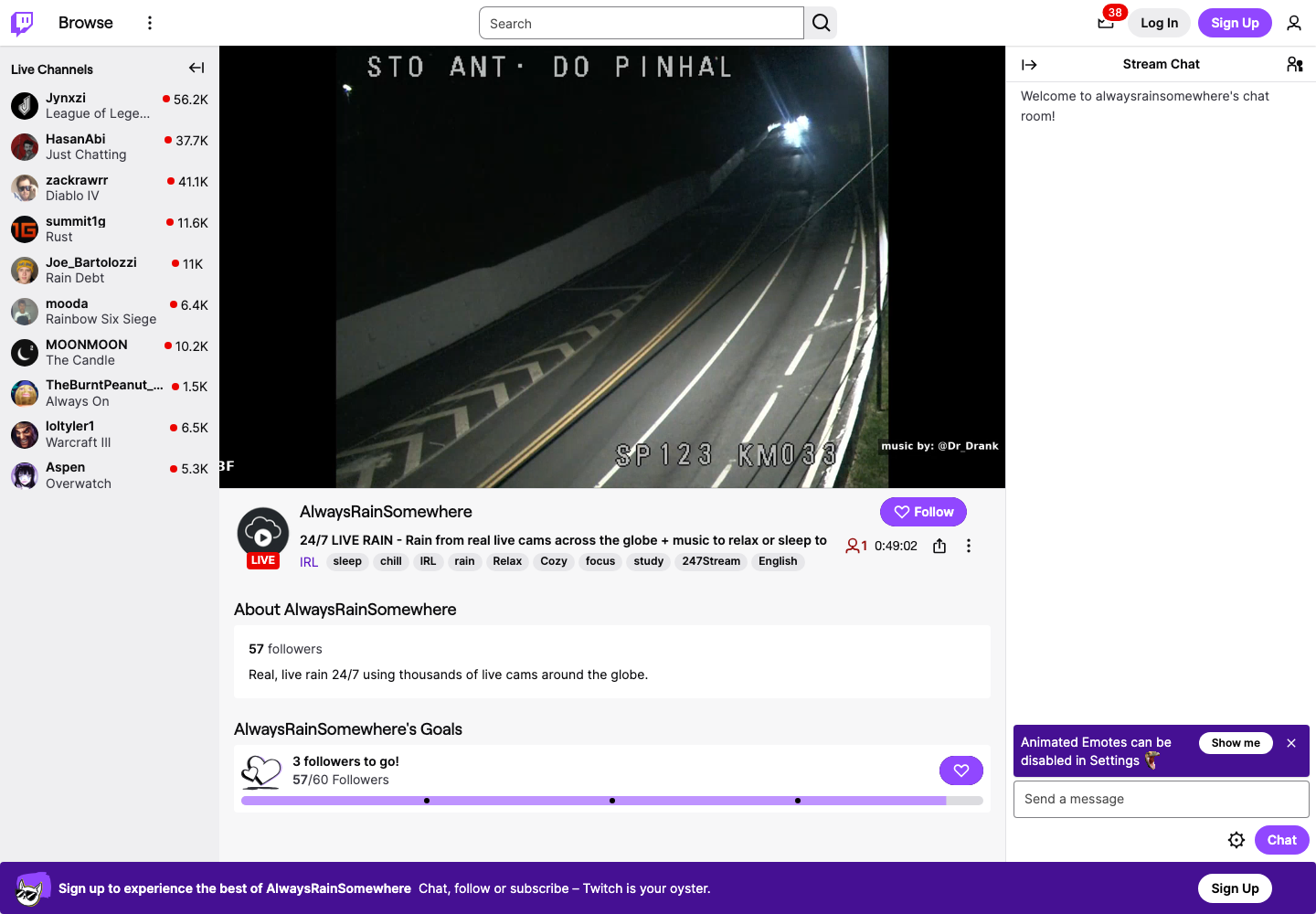Click the AlwaysRainSomewhere channel name
1316x914 pixels.
click(386, 512)
